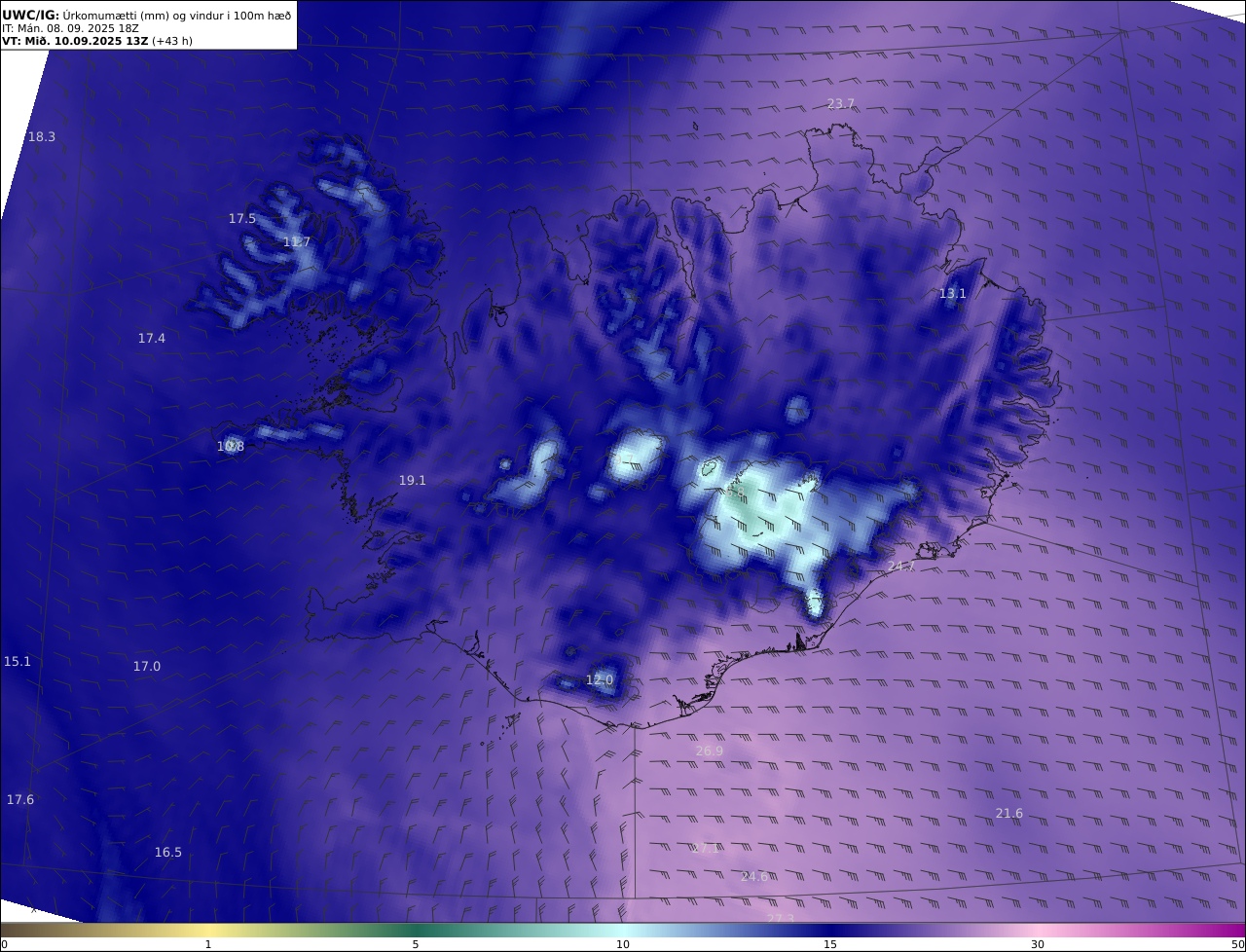This screenshot has width=1246, height=952.
Task: Click the precipitable water color scale bar
Action: pyautogui.click(x=623, y=930)
